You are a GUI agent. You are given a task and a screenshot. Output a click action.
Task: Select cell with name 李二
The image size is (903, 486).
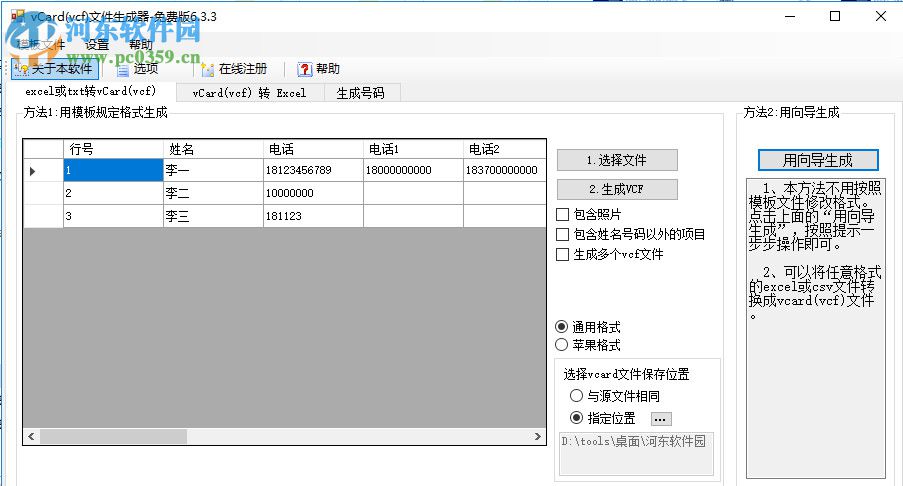[x=213, y=193]
